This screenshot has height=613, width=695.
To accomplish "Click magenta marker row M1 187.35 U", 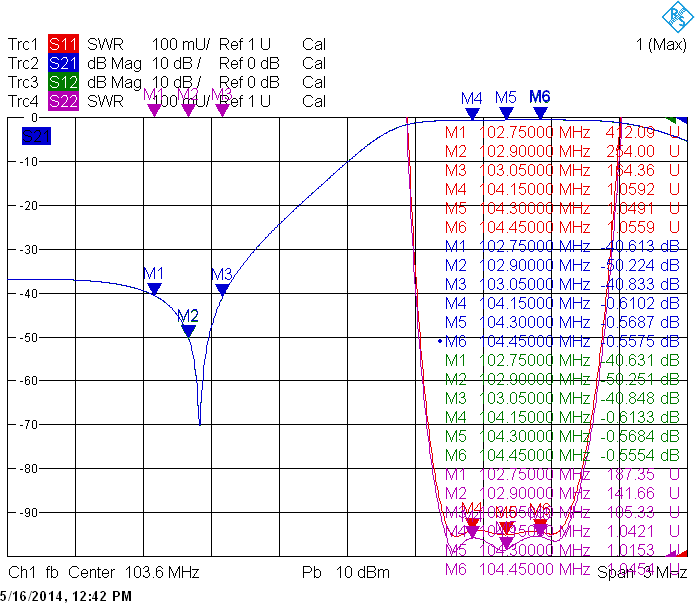I will click(562, 474).
